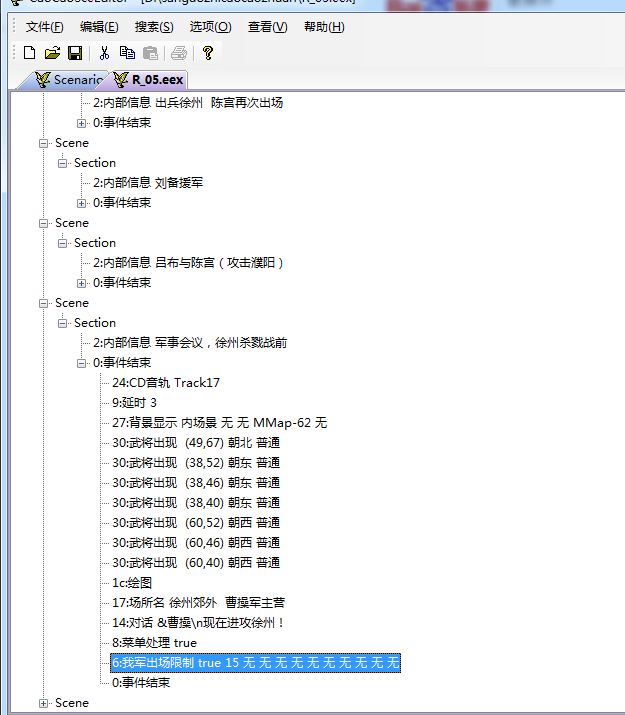
Task: Expand 0:事件结束 under 刘备援军
Action: [81, 203]
